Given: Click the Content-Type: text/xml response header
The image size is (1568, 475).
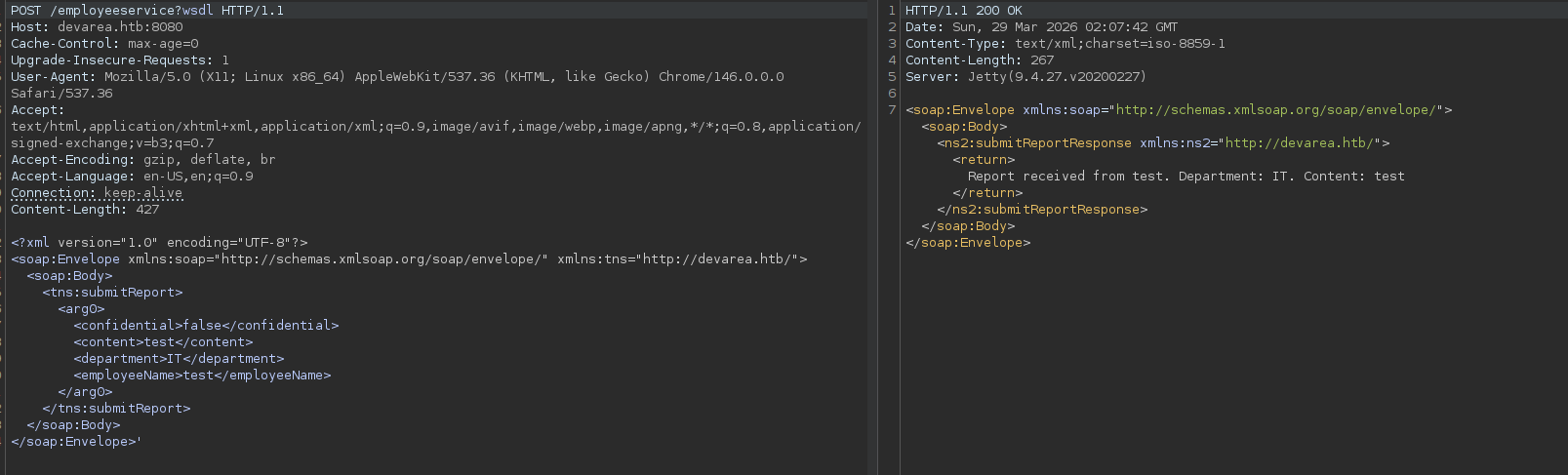Looking at the screenshot, I should [1065, 44].
